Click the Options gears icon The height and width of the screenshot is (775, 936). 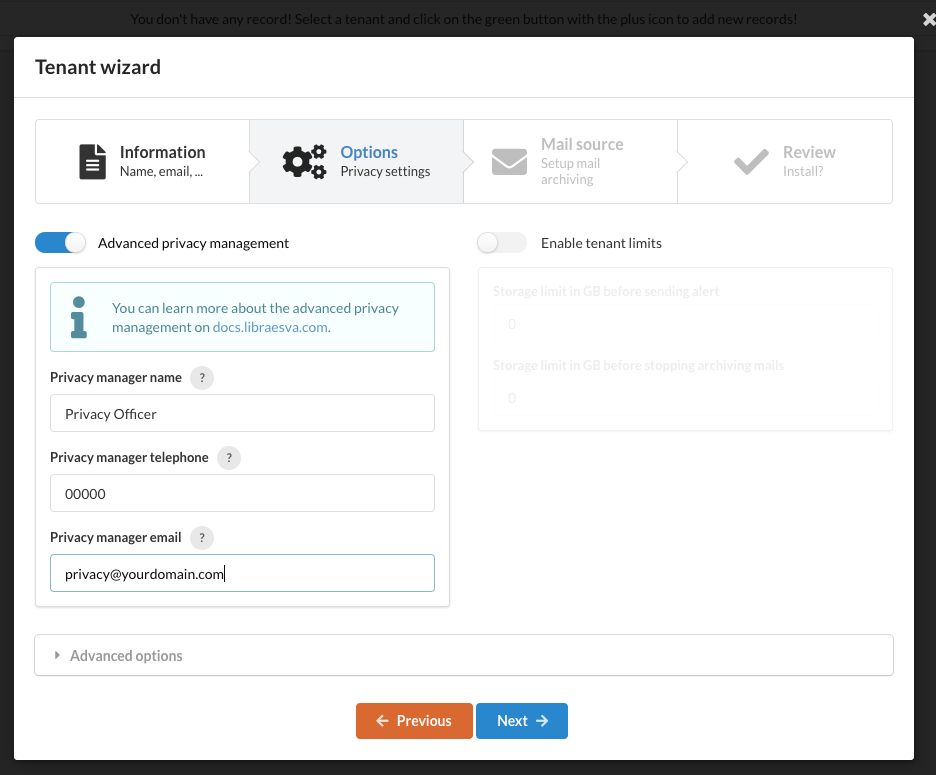pos(304,161)
